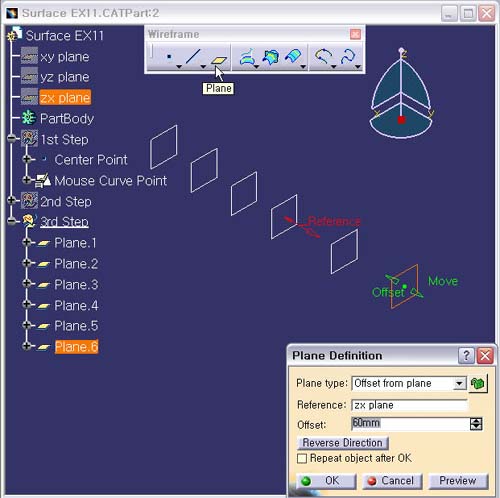
Task: Click the green lock icon beside Plane type
Action: click(x=478, y=383)
